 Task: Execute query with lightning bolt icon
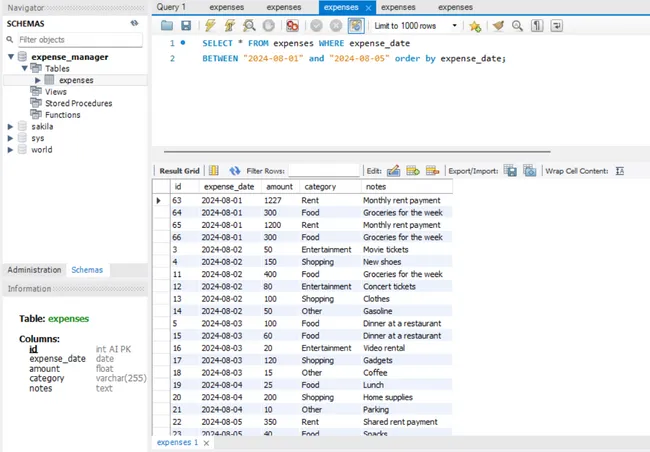(210, 26)
